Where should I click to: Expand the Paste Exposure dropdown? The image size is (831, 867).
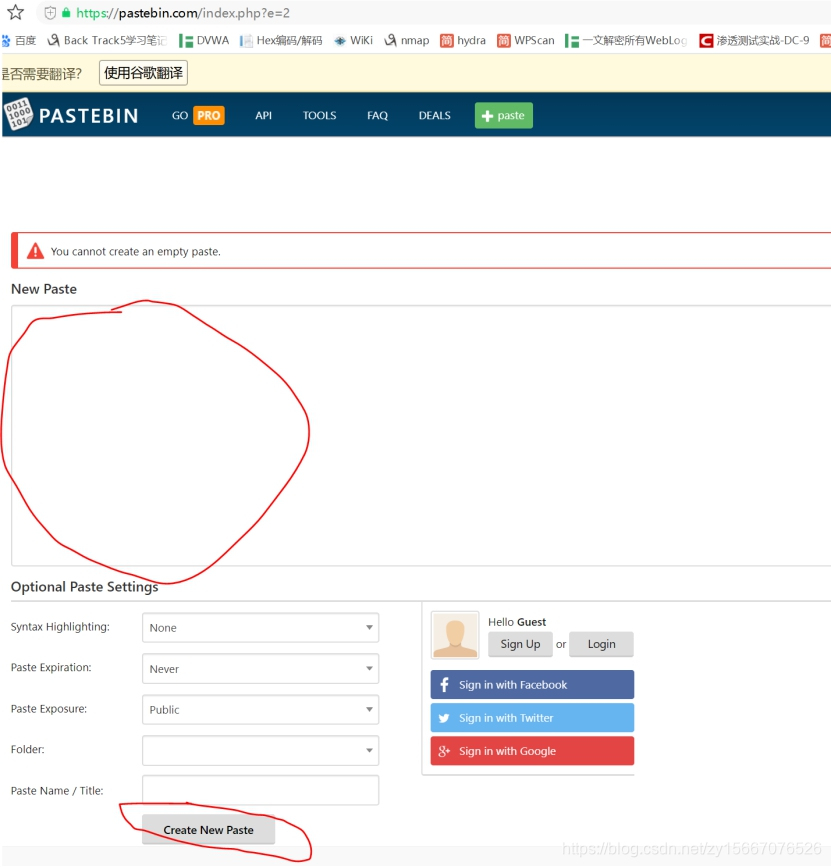[260, 709]
